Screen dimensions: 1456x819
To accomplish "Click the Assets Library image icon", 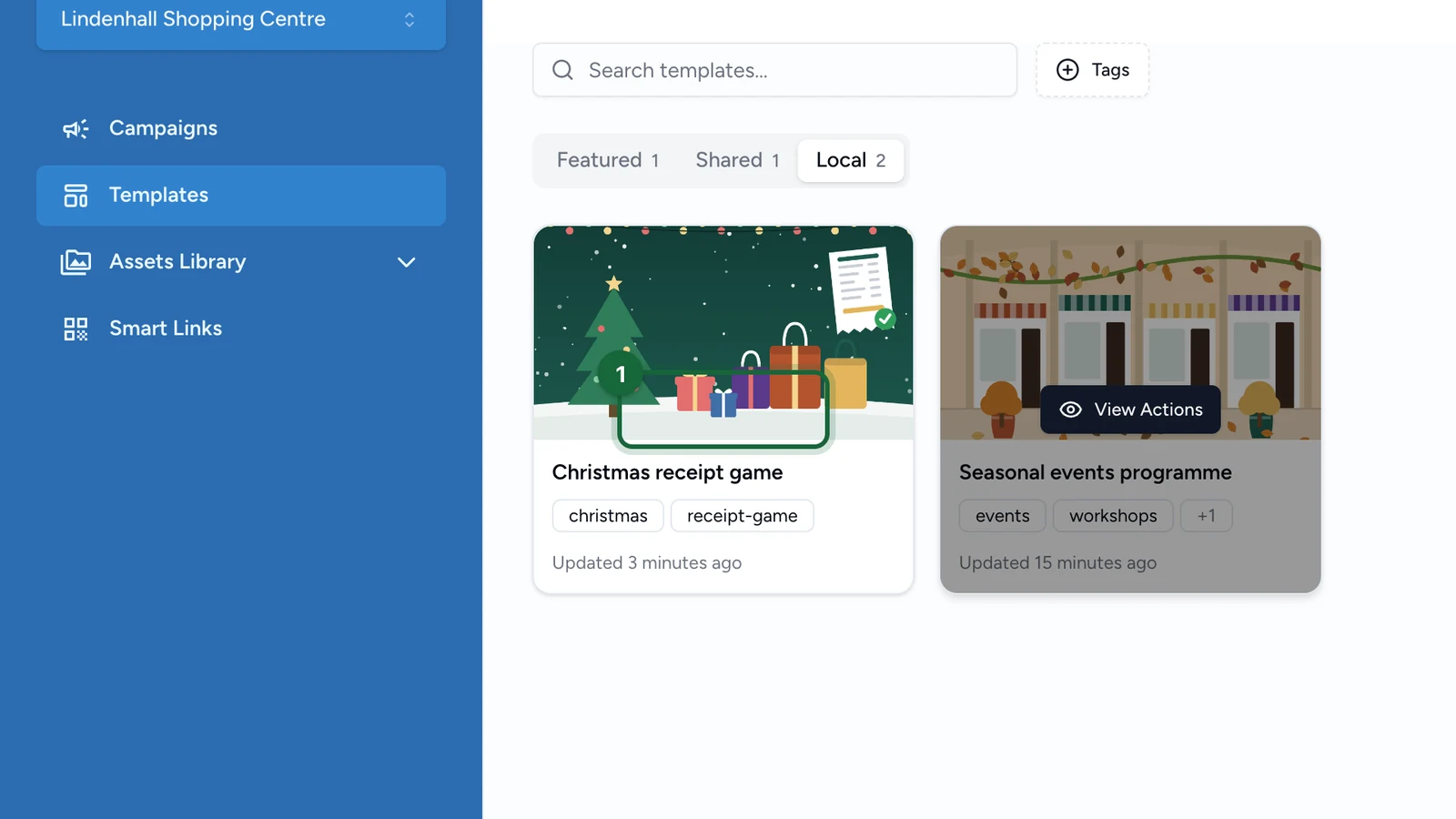I will [x=76, y=262].
